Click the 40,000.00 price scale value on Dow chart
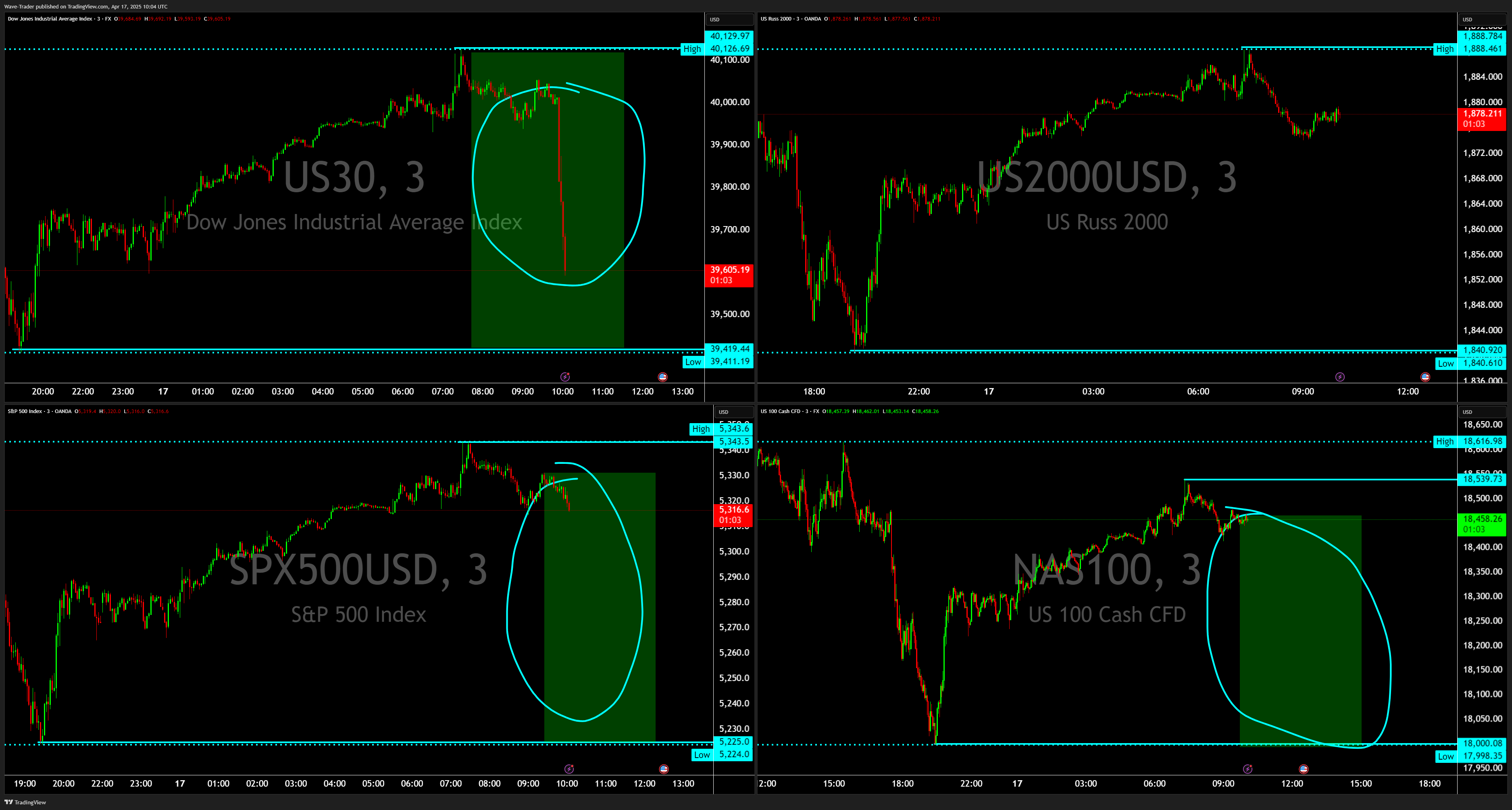The width and height of the screenshot is (1512, 810). 729,102
